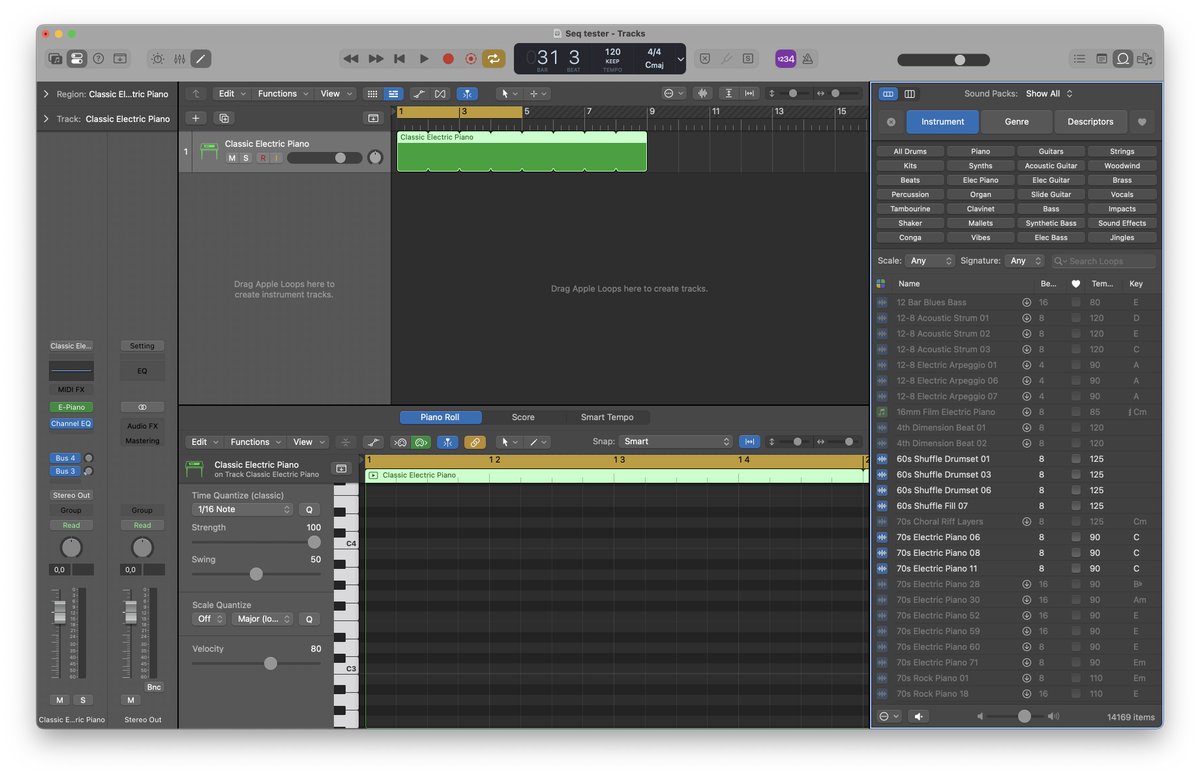
Task: Open Tracks area Edit menu
Action: click(x=231, y=94)
